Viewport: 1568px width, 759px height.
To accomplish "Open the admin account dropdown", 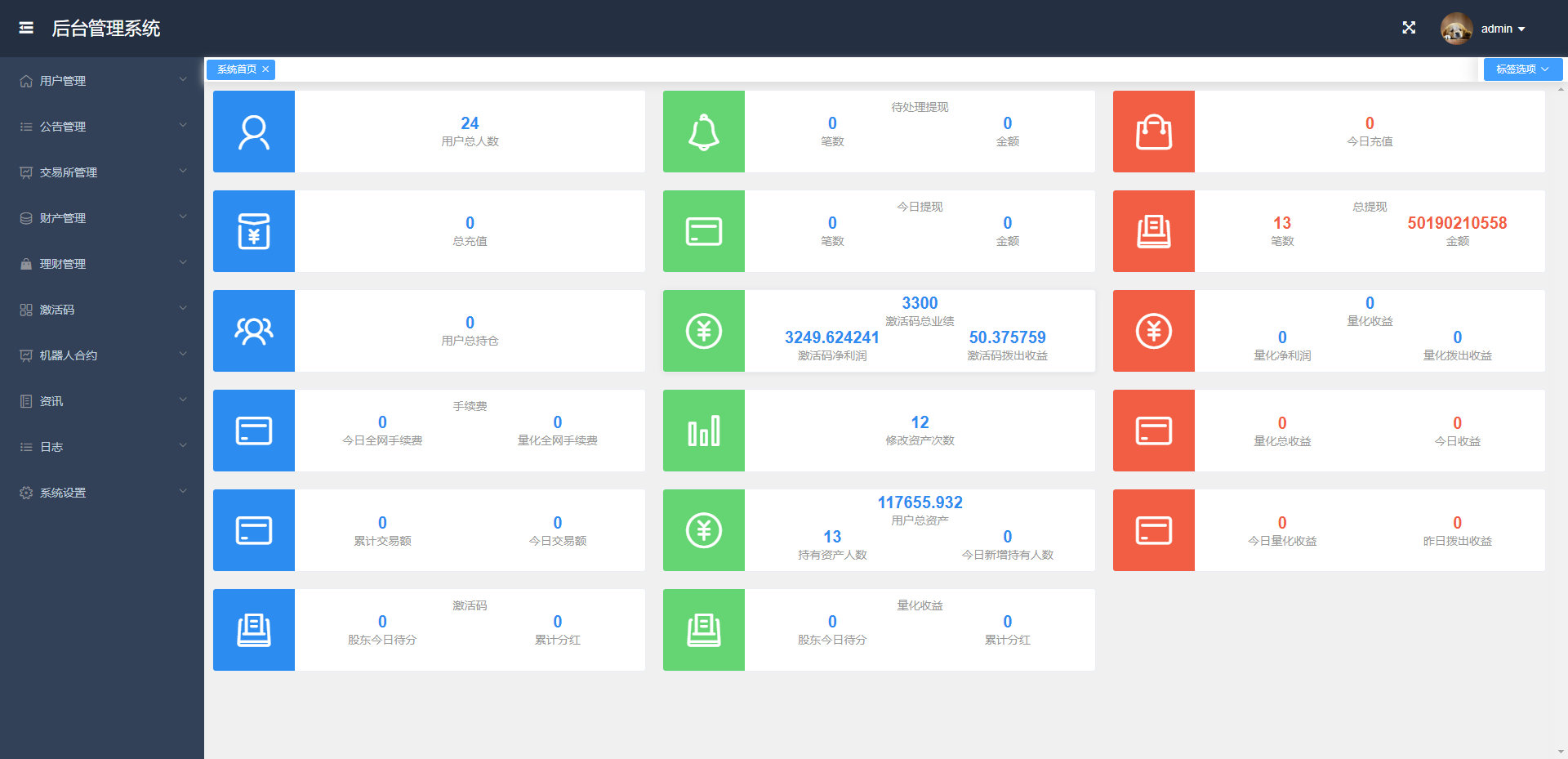I will (1503, 29).
